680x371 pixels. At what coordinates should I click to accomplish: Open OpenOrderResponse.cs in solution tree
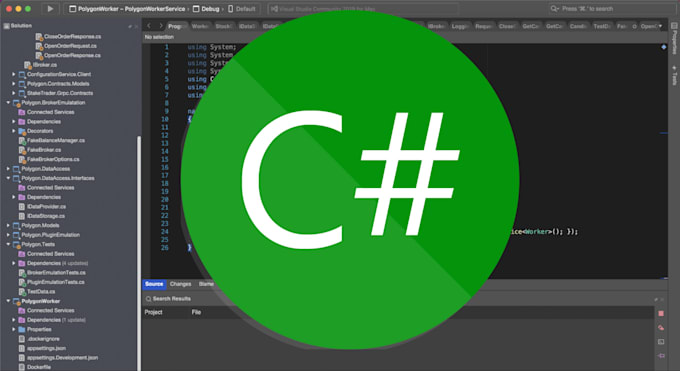(x=72, y=56)
